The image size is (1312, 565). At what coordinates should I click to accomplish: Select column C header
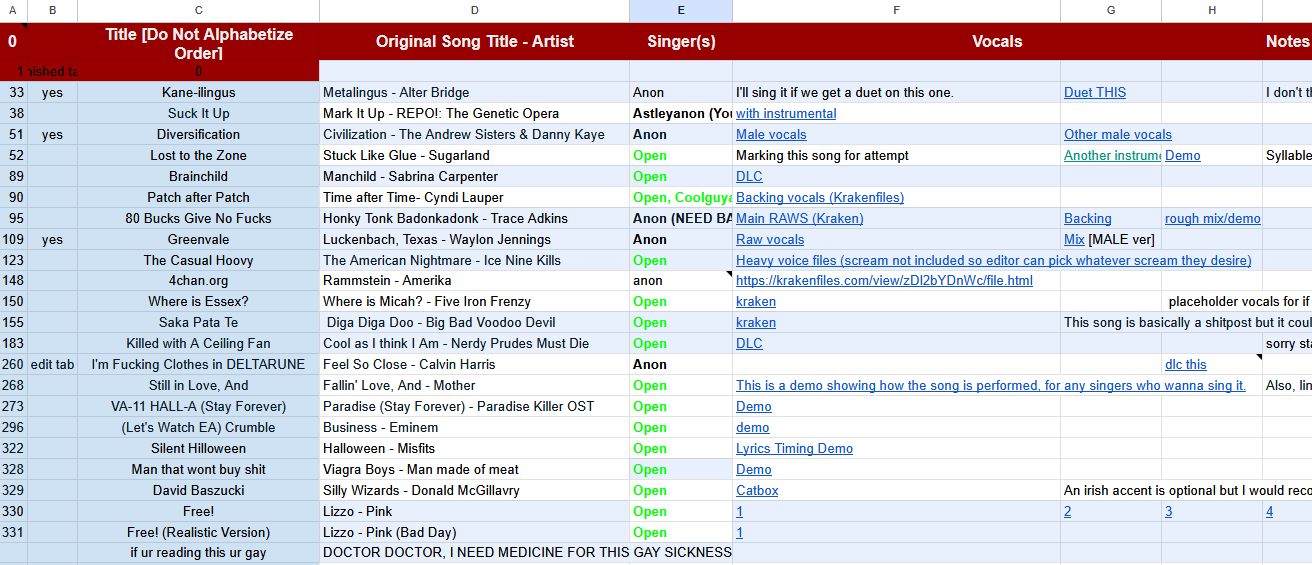click(x=199, y=10)
